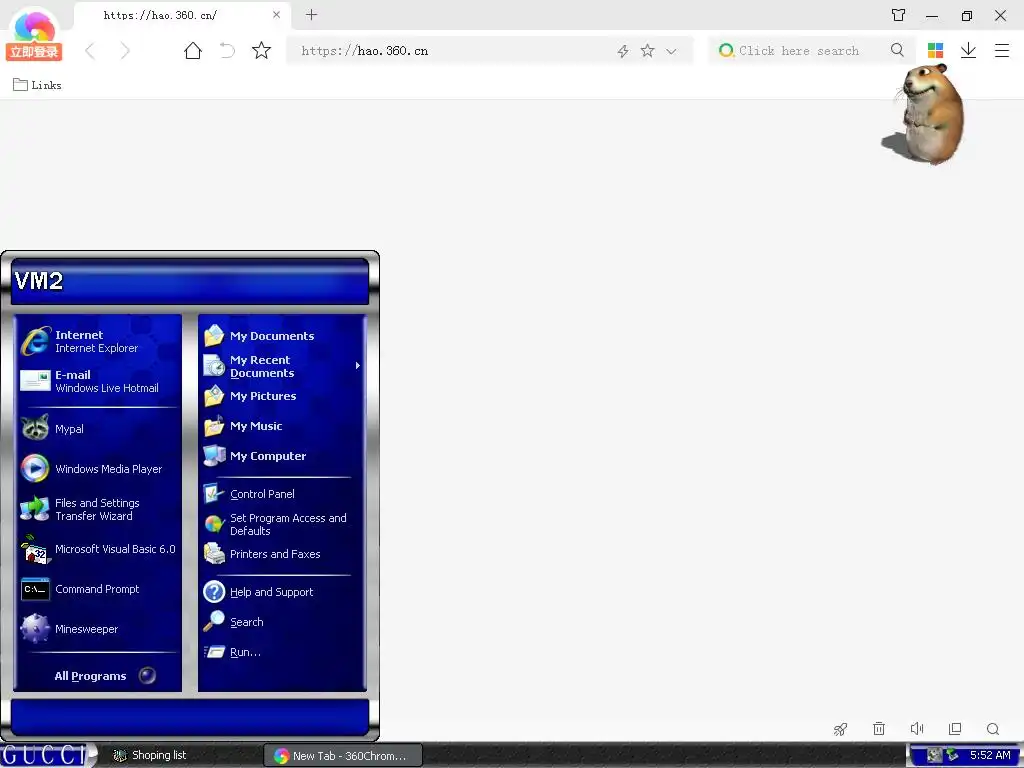Open My Documents
Image resolution: width=1024 pixels, height=768 pixels.
(x=282, y=336)
